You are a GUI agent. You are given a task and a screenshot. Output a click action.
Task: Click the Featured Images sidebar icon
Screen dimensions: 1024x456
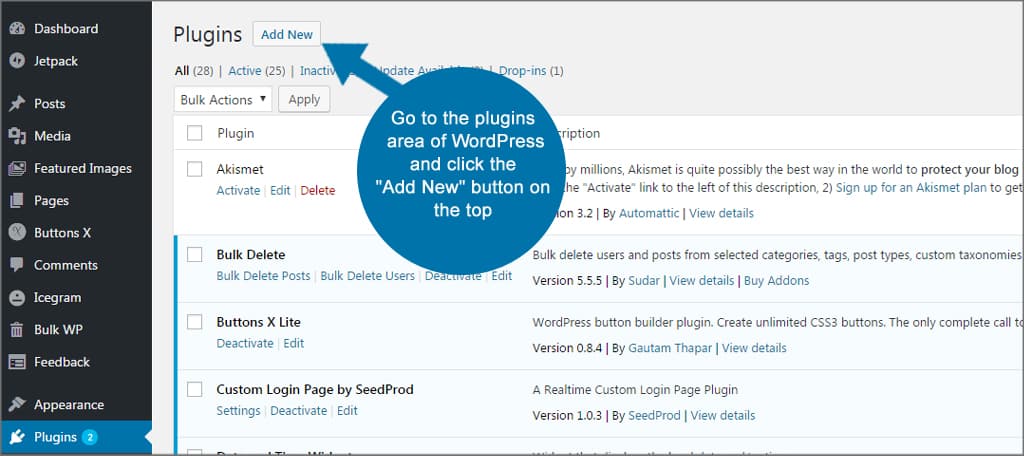pos(16,168)
